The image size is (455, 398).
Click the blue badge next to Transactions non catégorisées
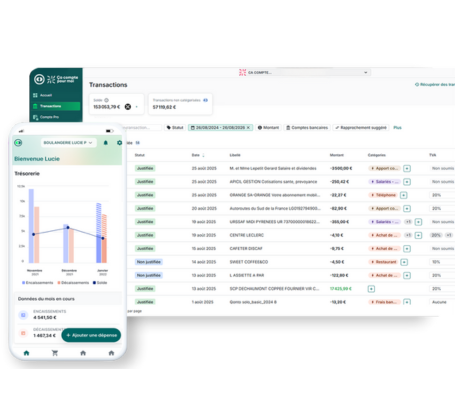pos(205,100)
